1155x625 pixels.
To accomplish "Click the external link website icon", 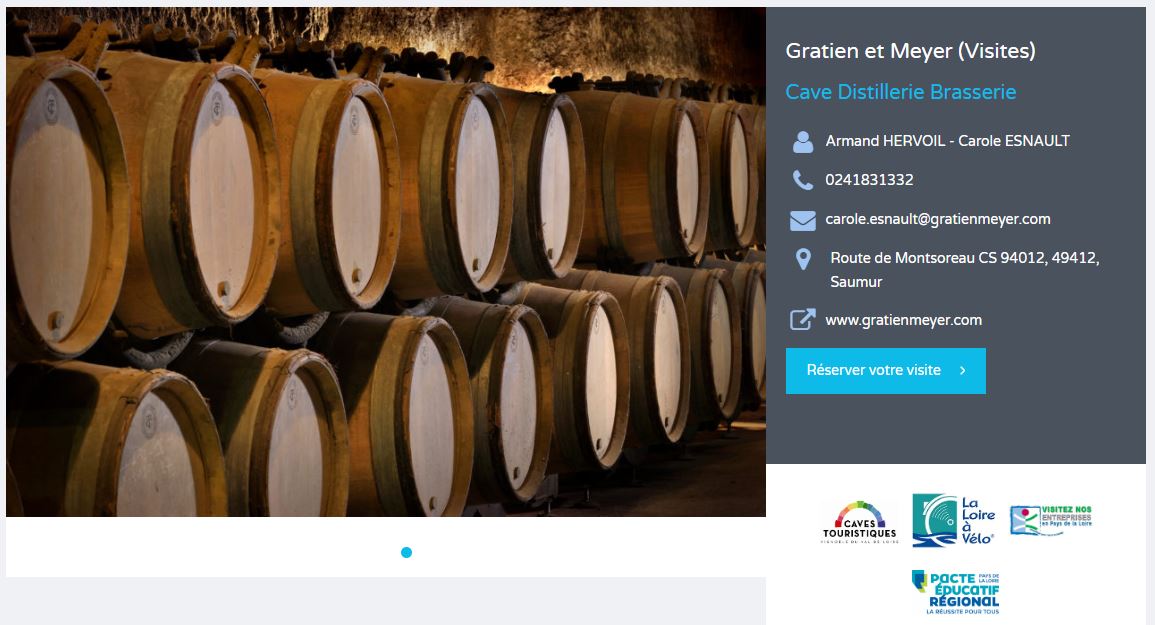I will click(x=803, y=320).
